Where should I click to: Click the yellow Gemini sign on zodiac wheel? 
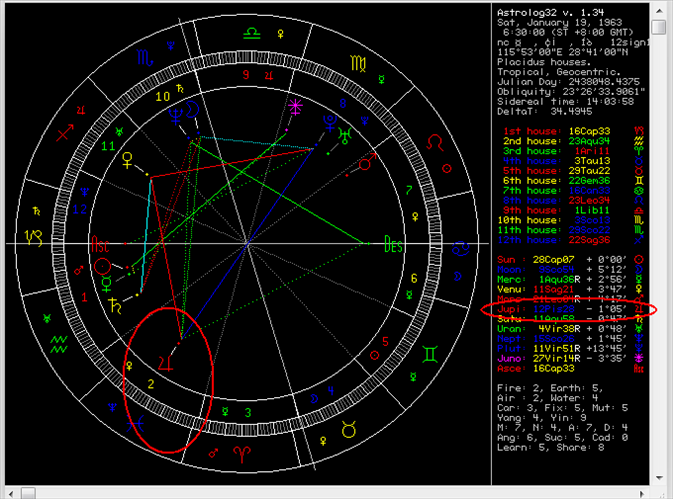point(429,353)
